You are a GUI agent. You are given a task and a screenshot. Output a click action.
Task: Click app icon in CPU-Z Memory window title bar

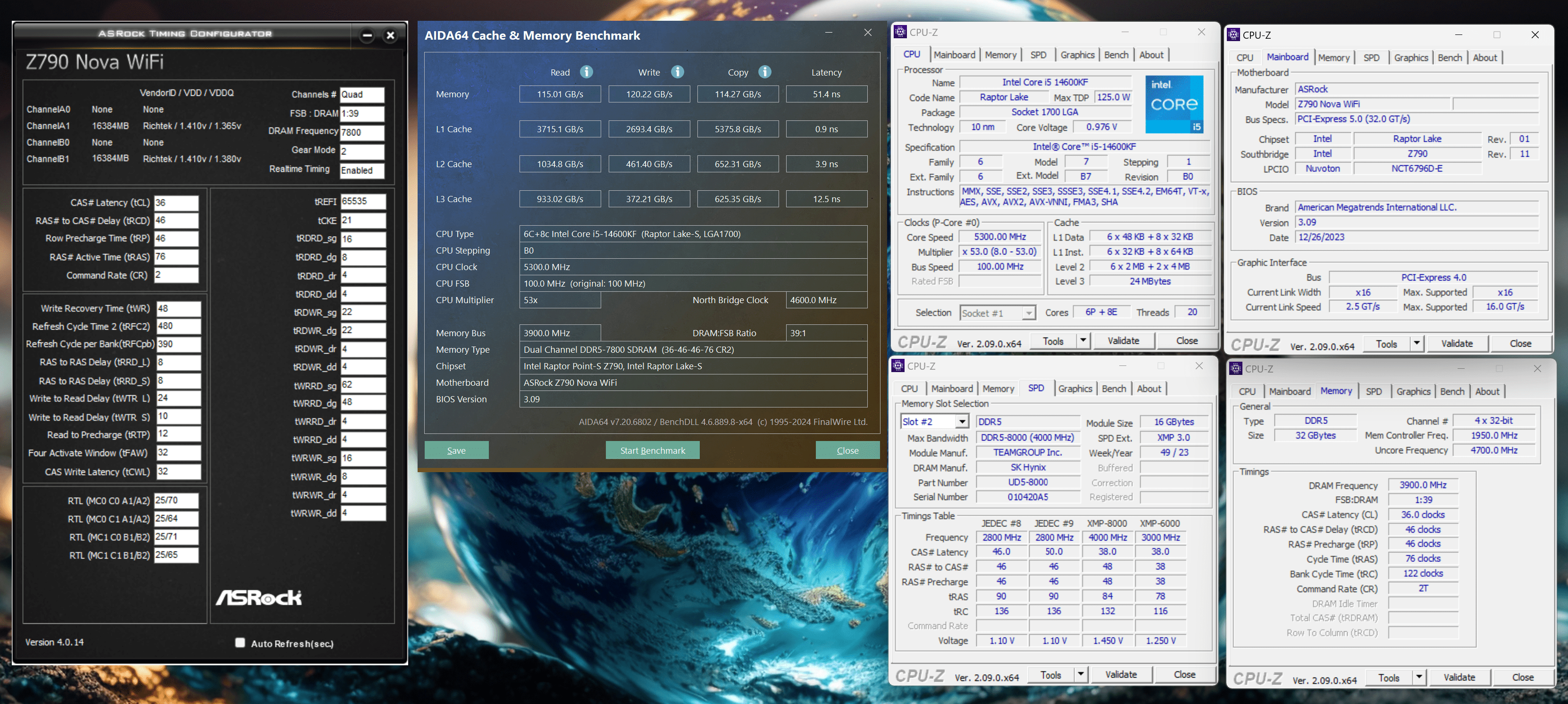1236,368
